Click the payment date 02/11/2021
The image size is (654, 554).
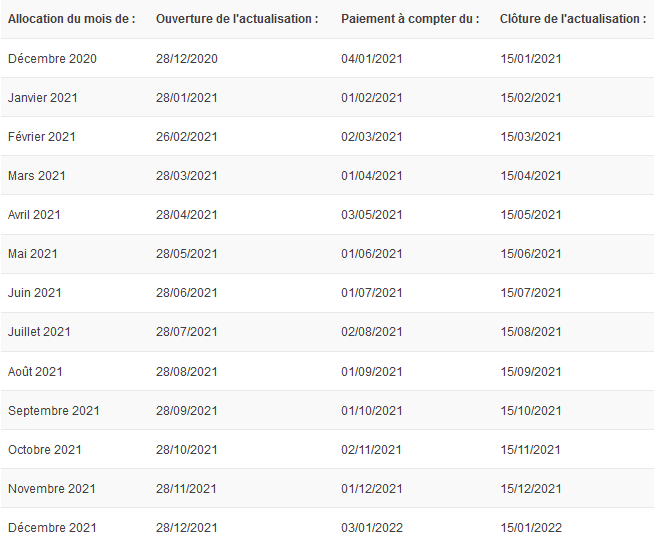click(x=371, y=450)
